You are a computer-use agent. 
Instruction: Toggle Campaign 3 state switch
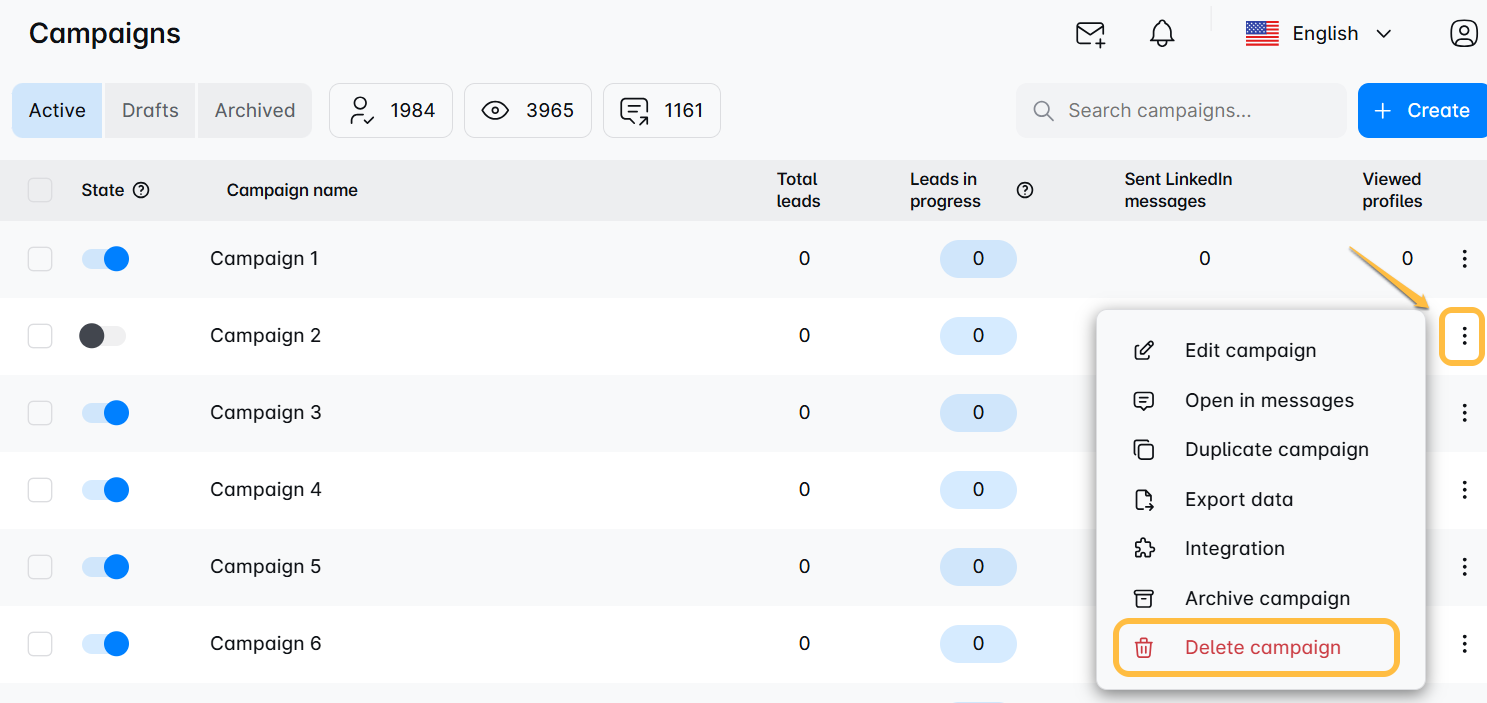pos(105,413)
